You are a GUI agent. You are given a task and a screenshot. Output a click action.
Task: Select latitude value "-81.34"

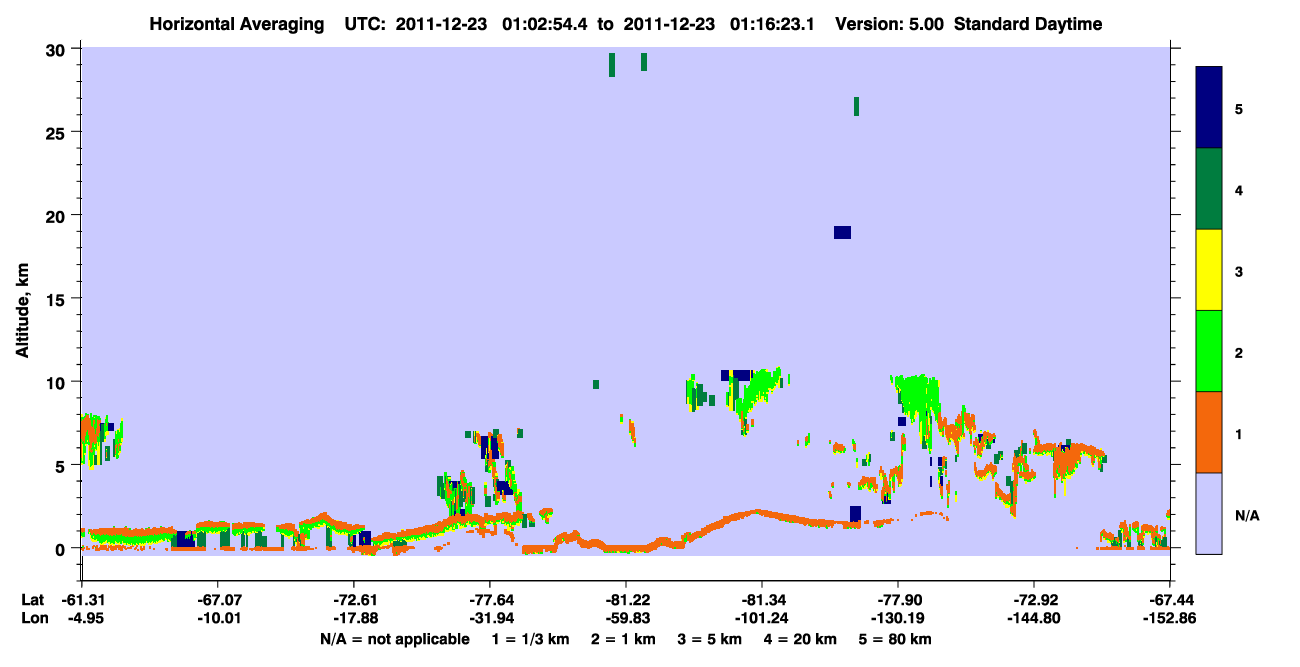point(761,600)
